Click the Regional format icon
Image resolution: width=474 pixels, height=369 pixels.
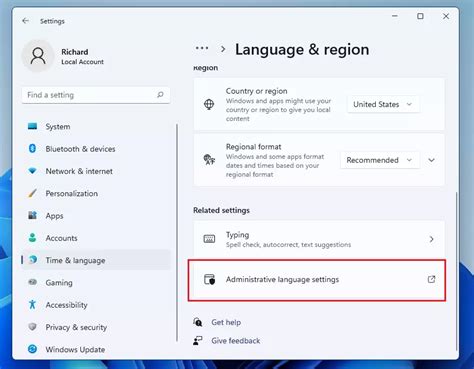(x=209, y=160)
